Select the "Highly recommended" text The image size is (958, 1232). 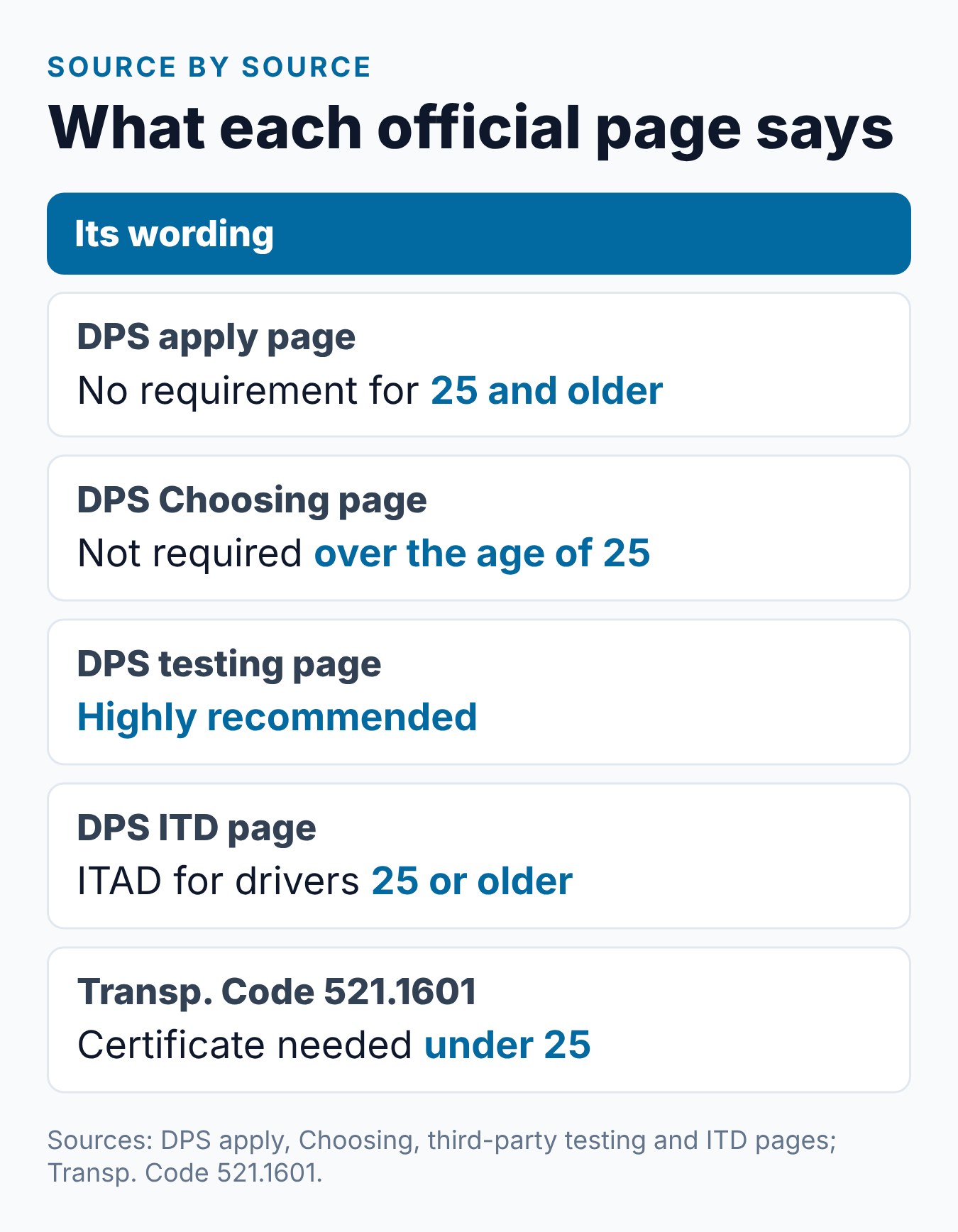point(277,717)
